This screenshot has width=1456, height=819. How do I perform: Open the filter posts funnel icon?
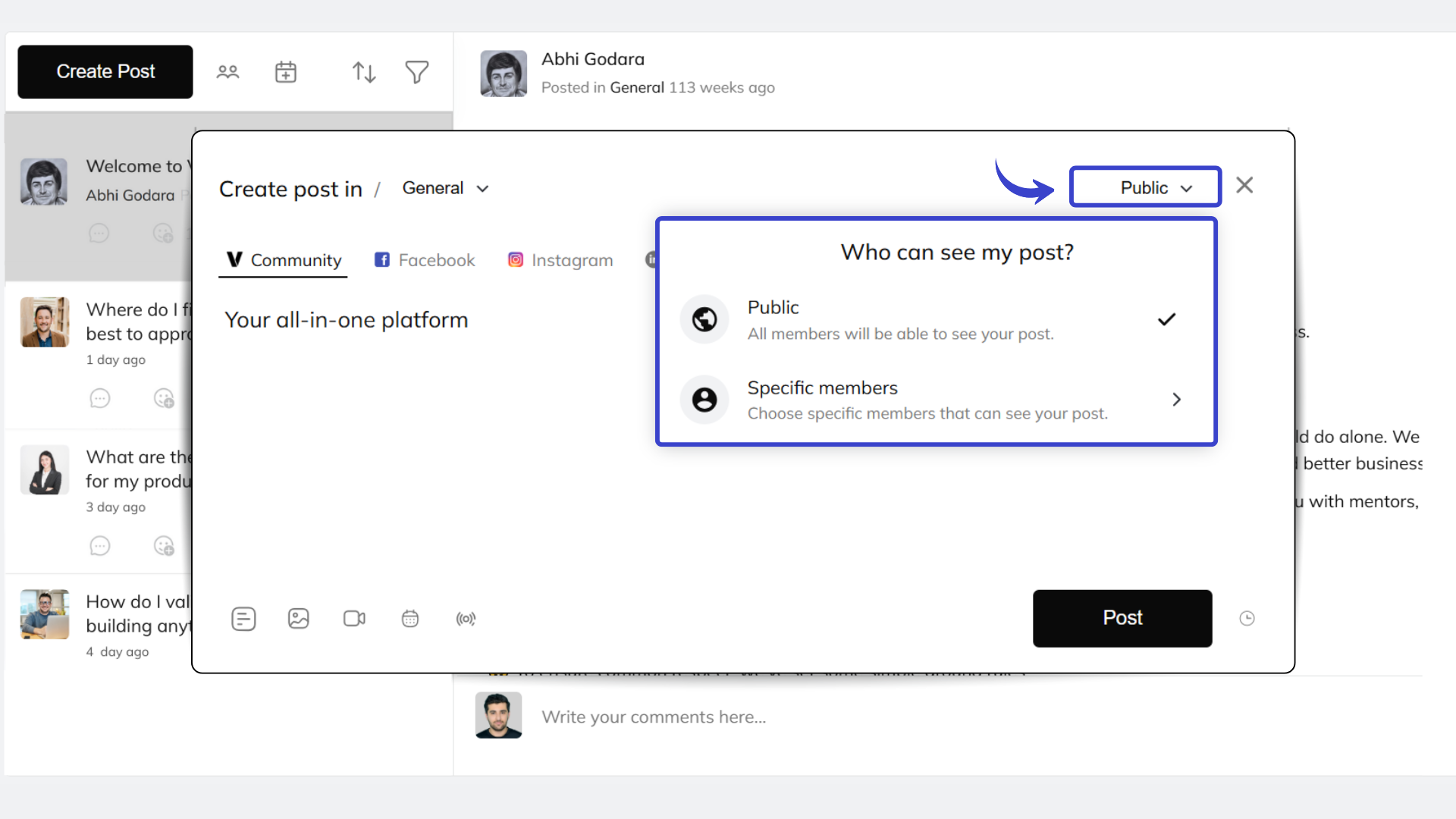416,71
